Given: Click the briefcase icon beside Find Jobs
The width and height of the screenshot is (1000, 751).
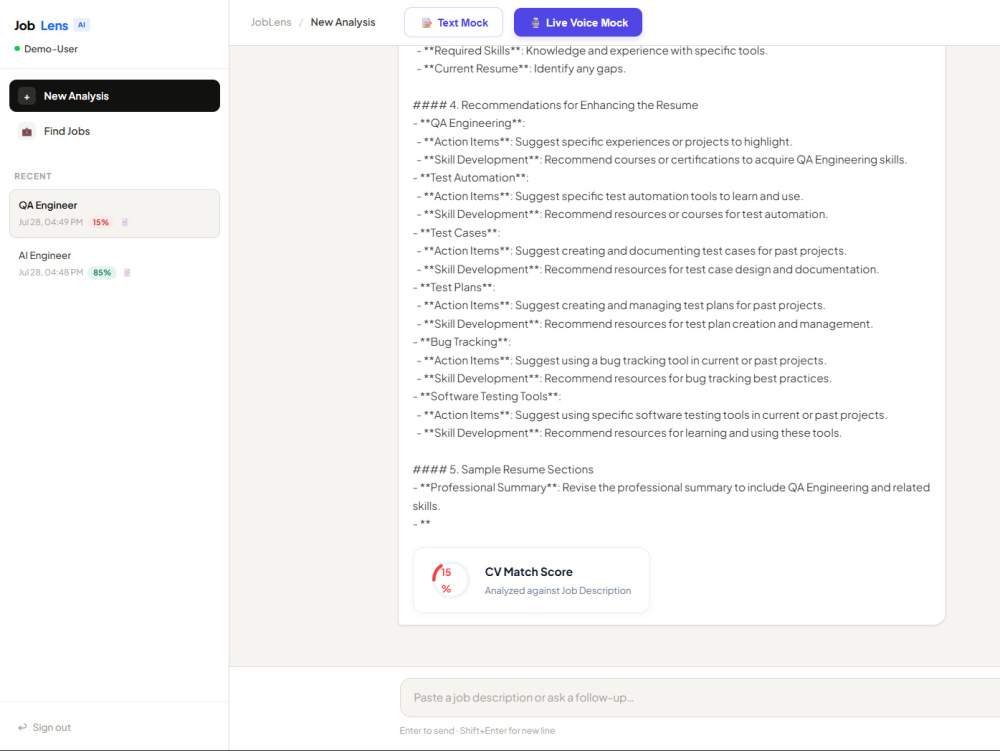Looking at the screenshot, I should click(27, 131).
